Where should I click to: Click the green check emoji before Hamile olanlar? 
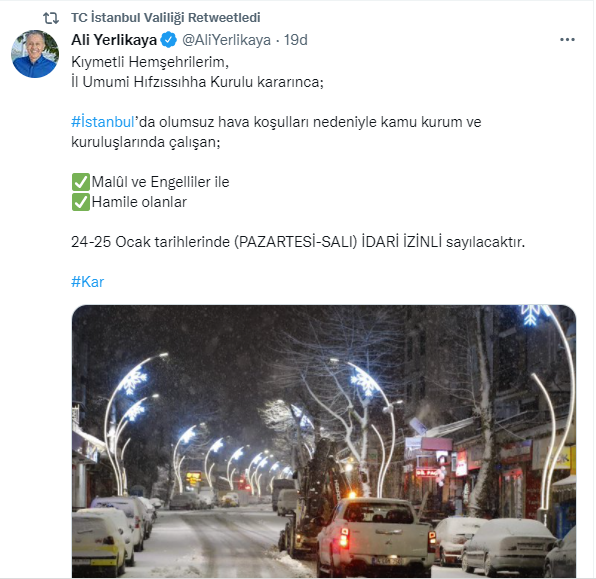click(x=81, y=202)
